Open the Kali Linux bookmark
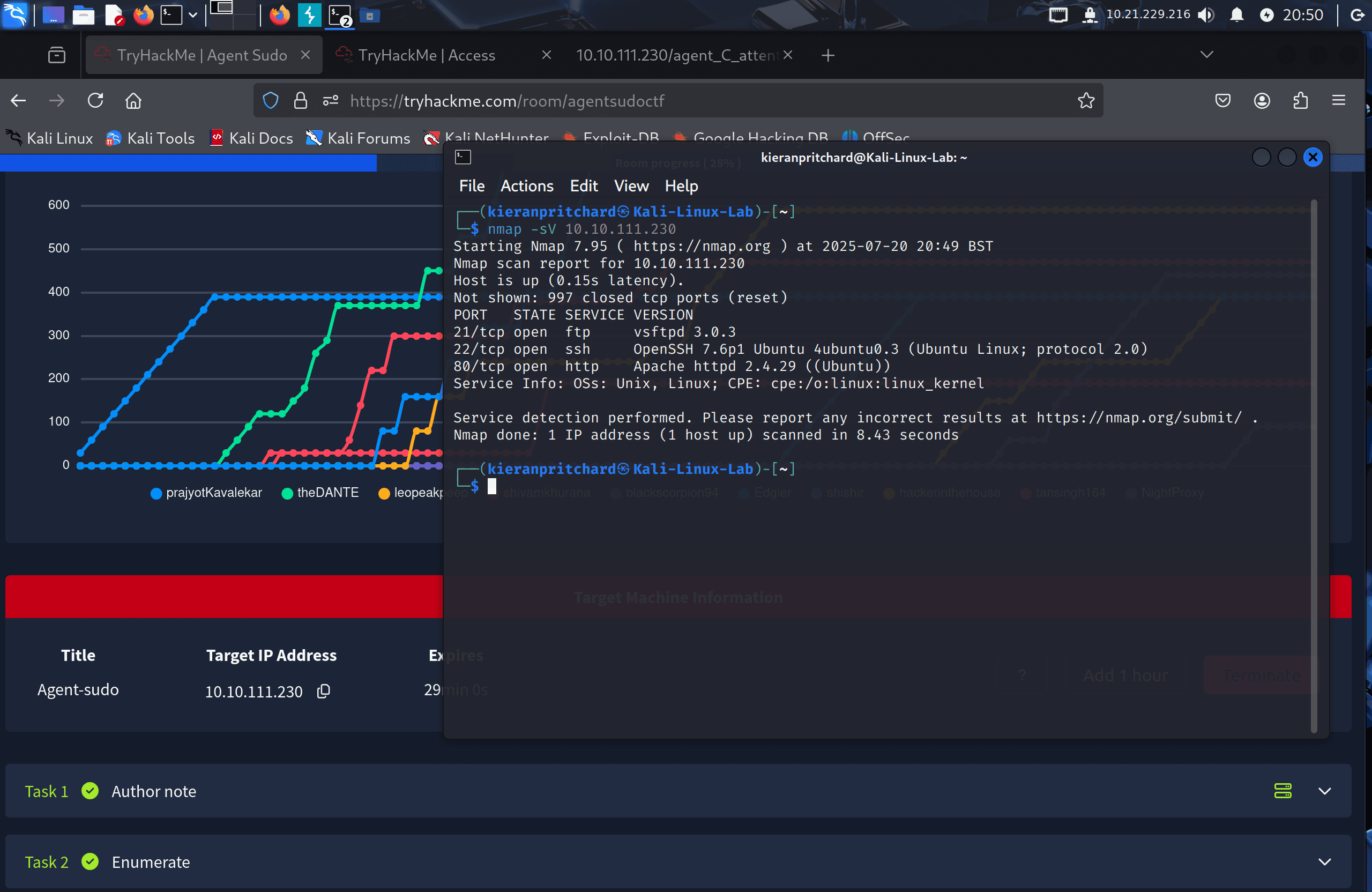1372x892 pixels. [50, 138]
